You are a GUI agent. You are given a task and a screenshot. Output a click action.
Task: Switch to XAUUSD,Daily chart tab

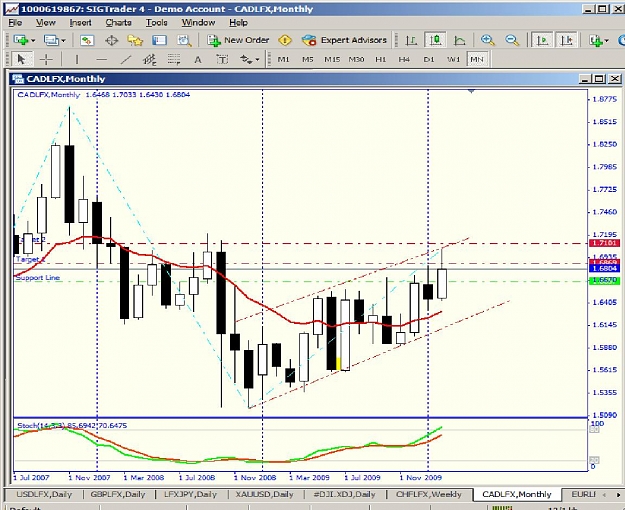point(264,494)
